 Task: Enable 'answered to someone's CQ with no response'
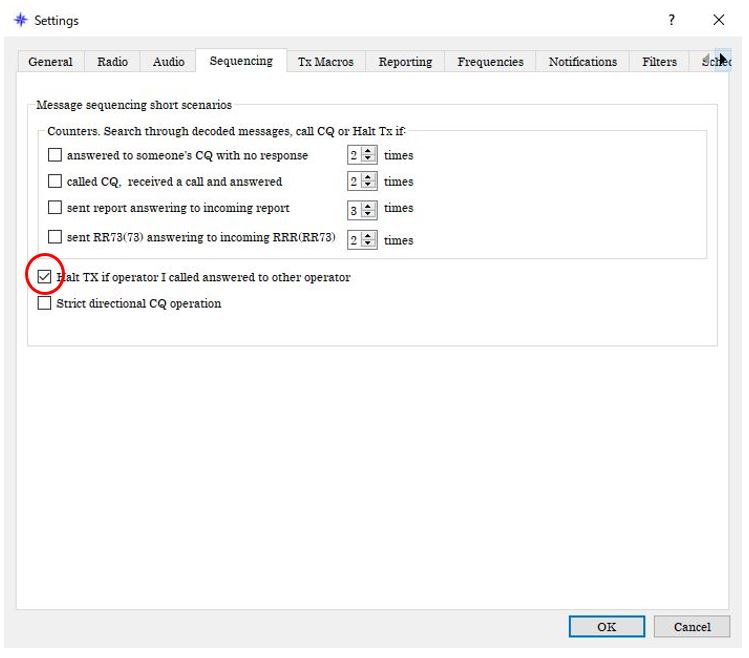(x=55, y=155)
